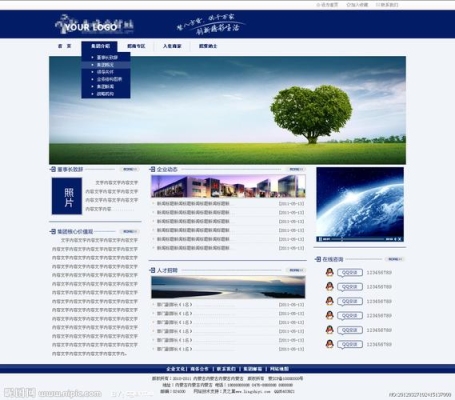Screen dimensions: 455x400
Task: Open the 集团介绍 navigation menu
Action: (99, 46)
